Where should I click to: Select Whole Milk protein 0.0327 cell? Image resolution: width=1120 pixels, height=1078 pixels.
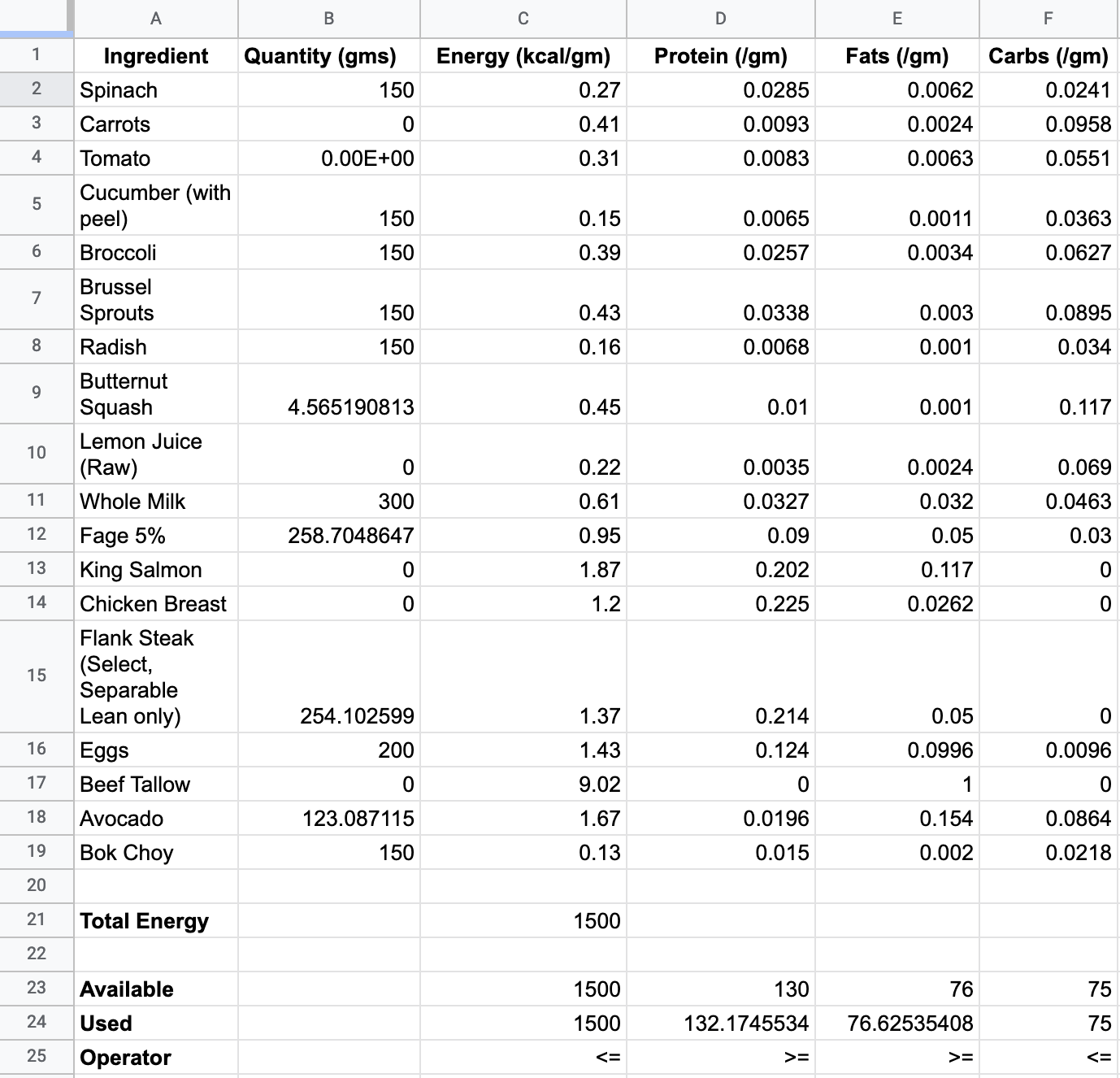click(x=721, y=501)
